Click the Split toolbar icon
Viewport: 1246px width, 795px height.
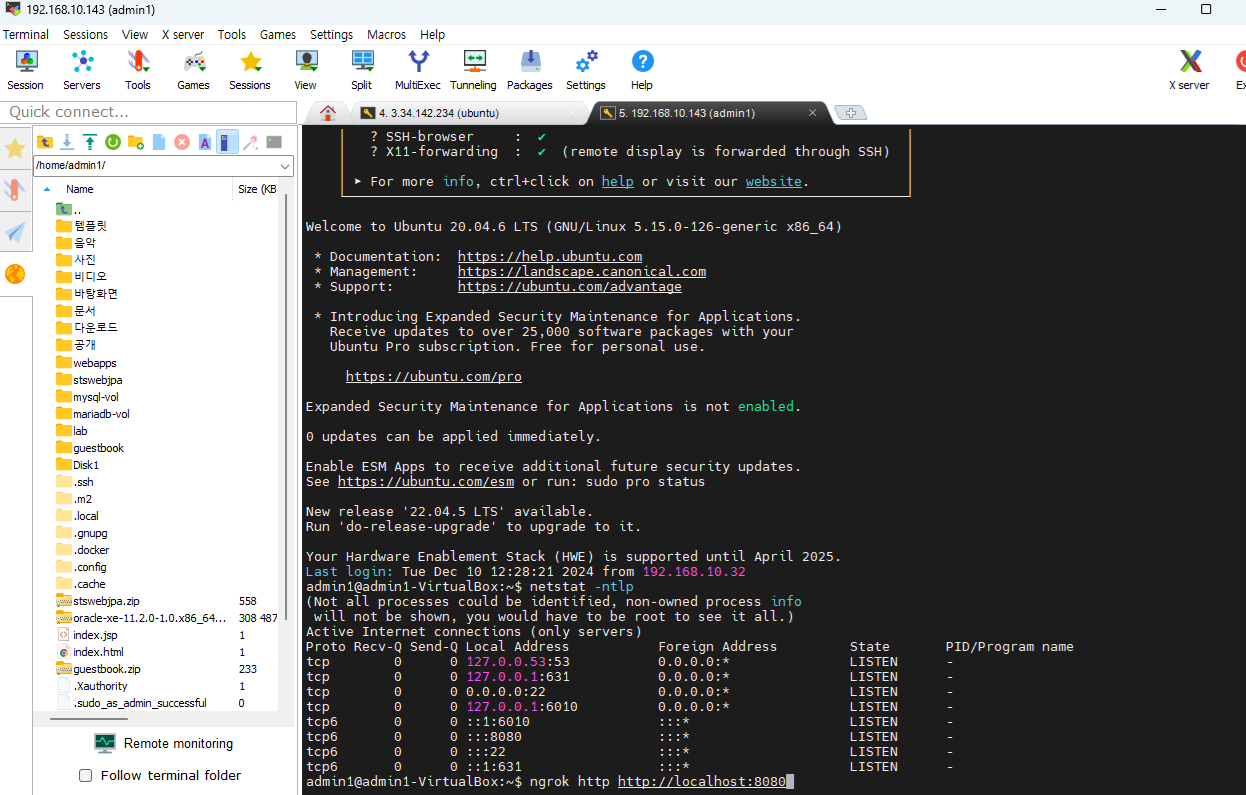[362, 70]
